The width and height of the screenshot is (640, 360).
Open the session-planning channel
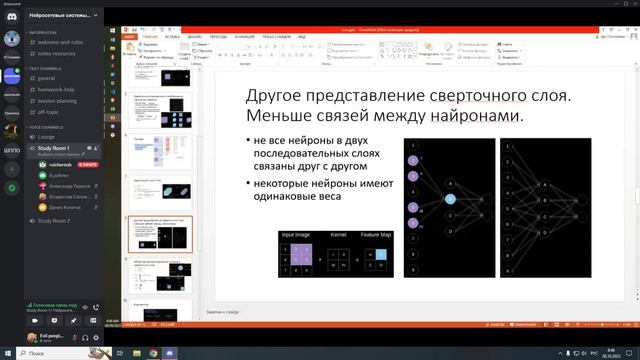tap(57, 101)
